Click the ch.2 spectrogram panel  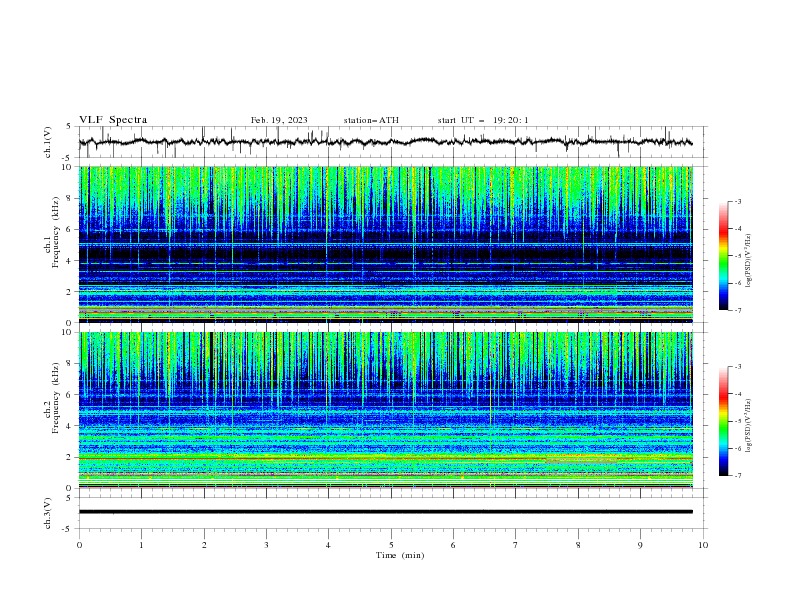click(x=385, y=410)
